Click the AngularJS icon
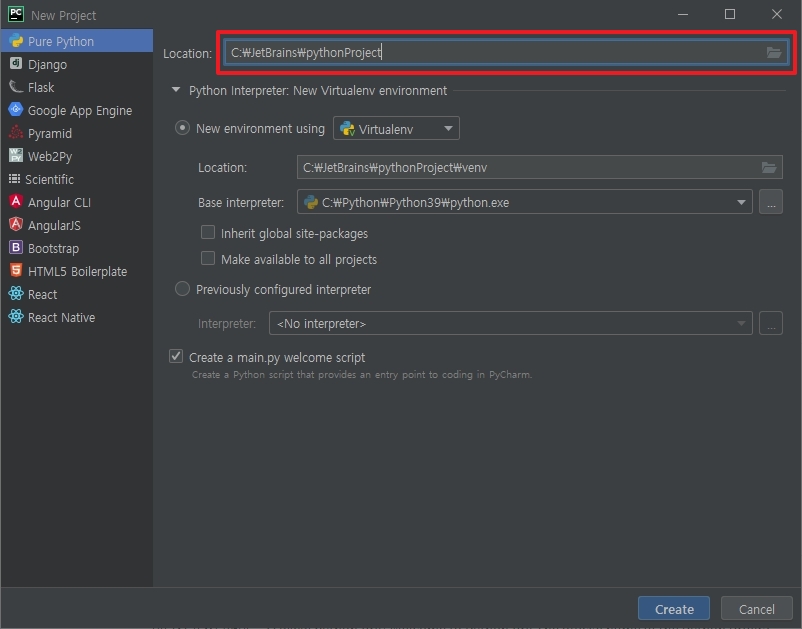The width and height of the screenshot is (802, 629). 16,224
